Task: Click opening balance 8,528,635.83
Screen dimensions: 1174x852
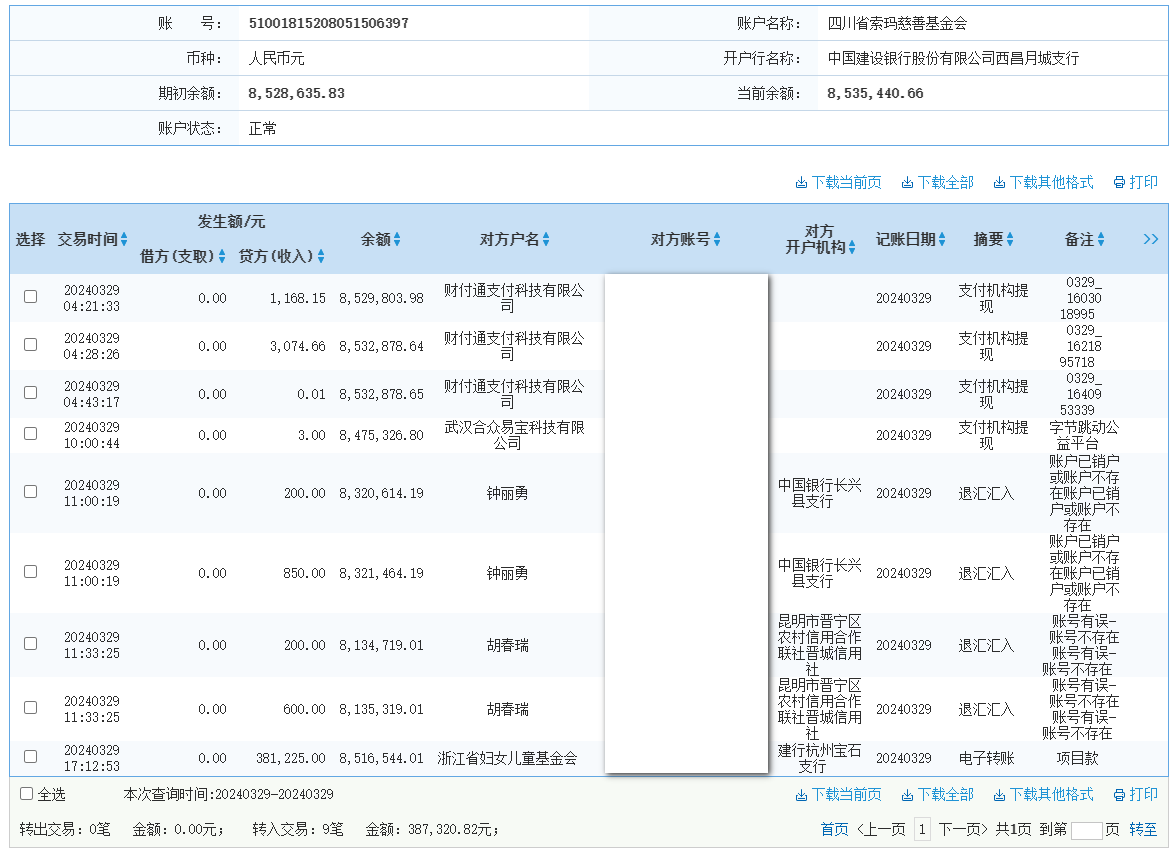Action: [x=296, y=94]
